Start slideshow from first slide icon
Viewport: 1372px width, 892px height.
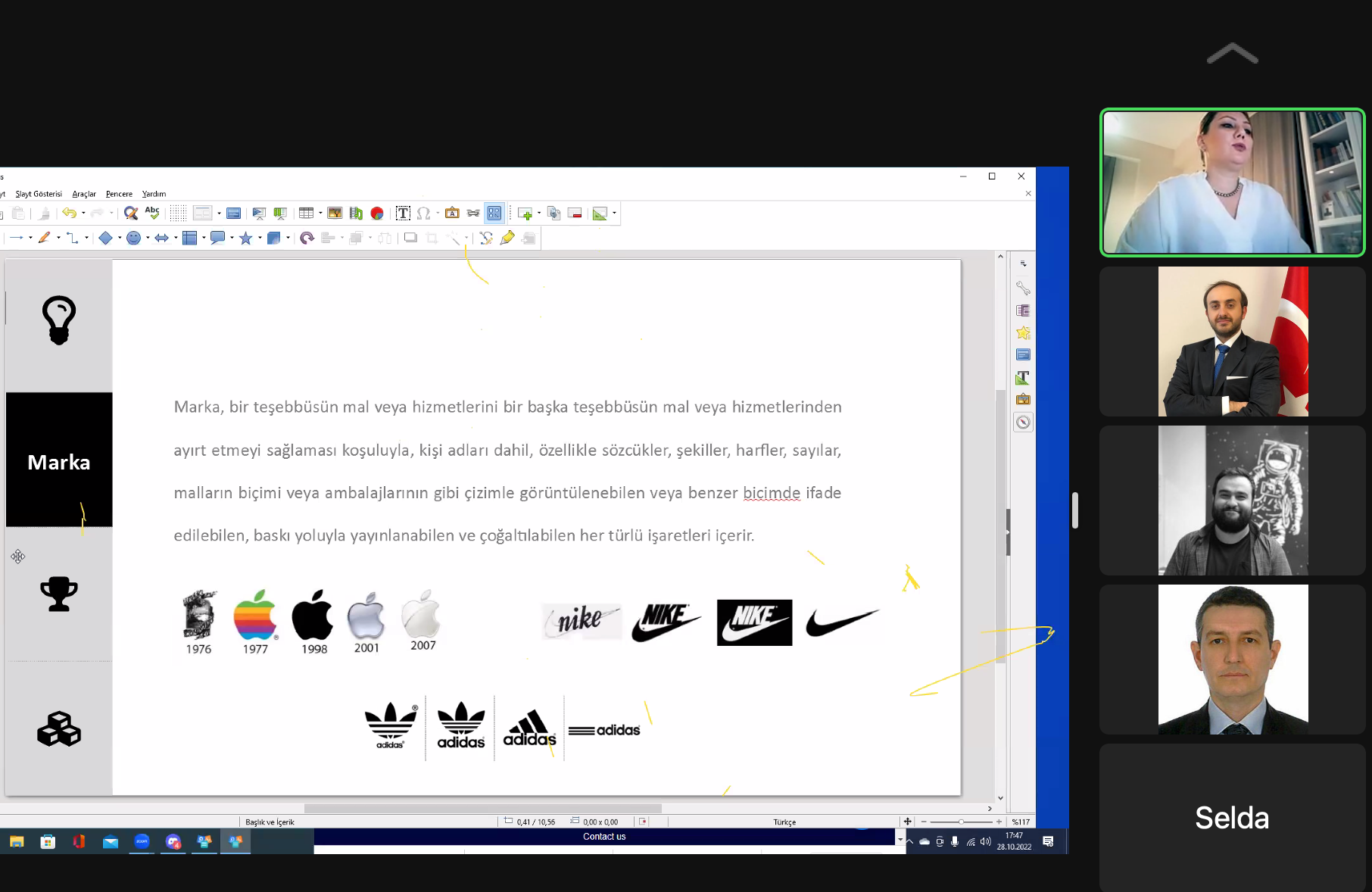[259, 214]
